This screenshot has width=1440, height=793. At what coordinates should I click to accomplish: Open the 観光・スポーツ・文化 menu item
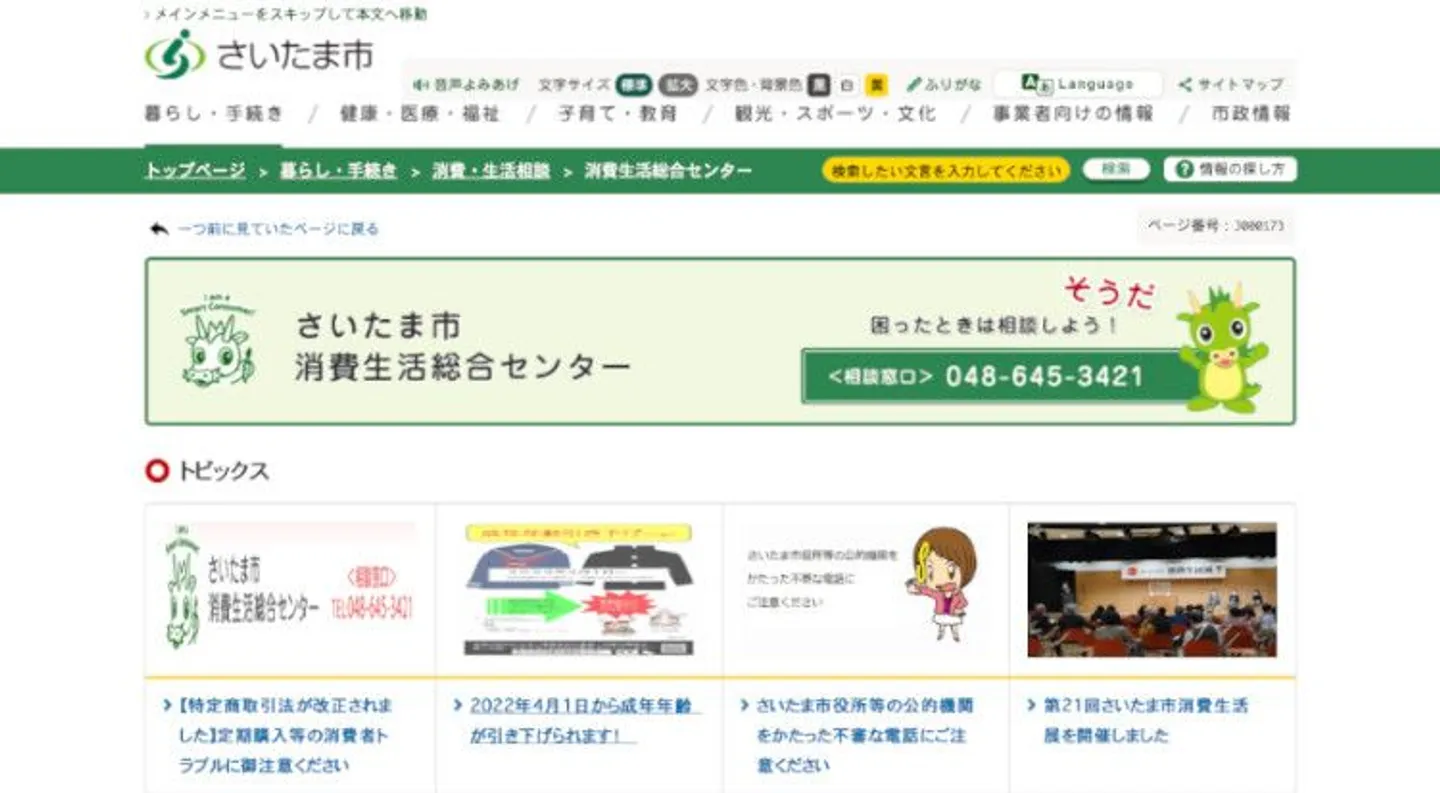[x=835, y=114]
